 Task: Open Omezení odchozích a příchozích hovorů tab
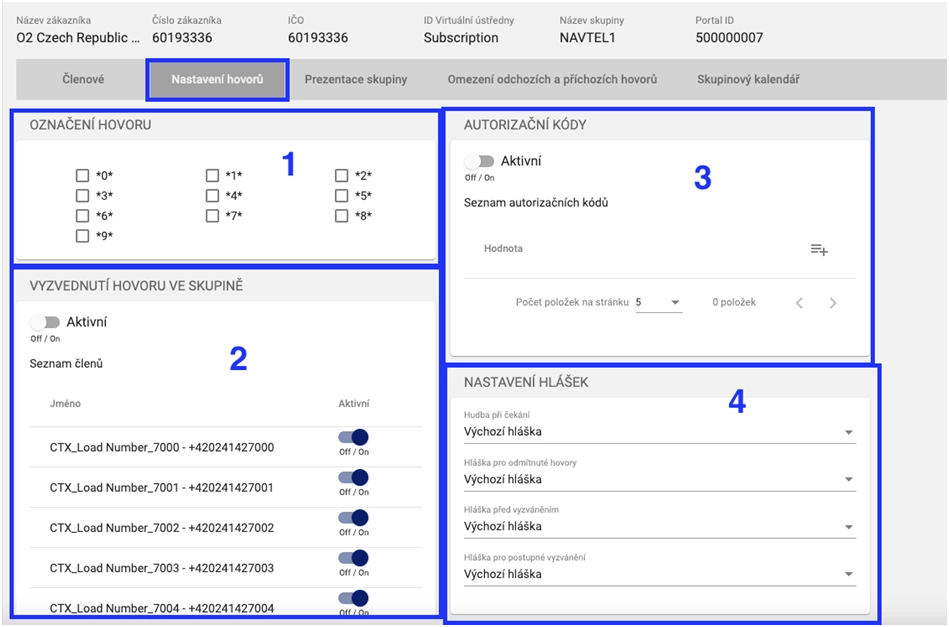coord(552,79)
